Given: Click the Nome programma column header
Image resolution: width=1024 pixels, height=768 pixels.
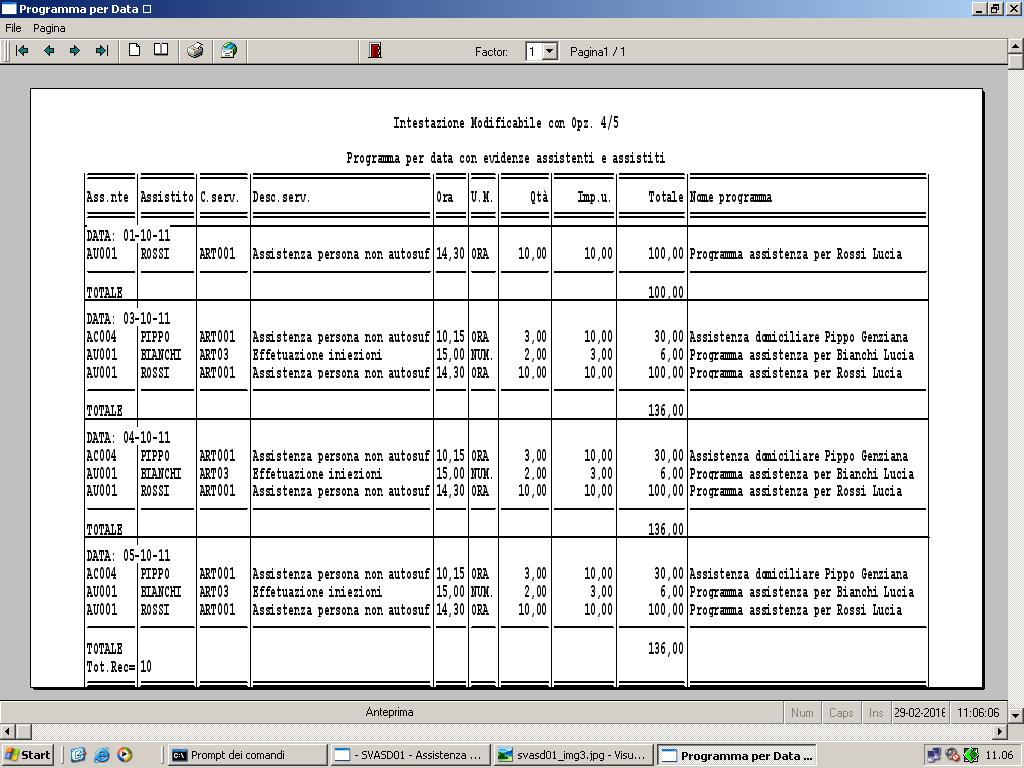Looking at the screenshot, I should coord(730,197).
